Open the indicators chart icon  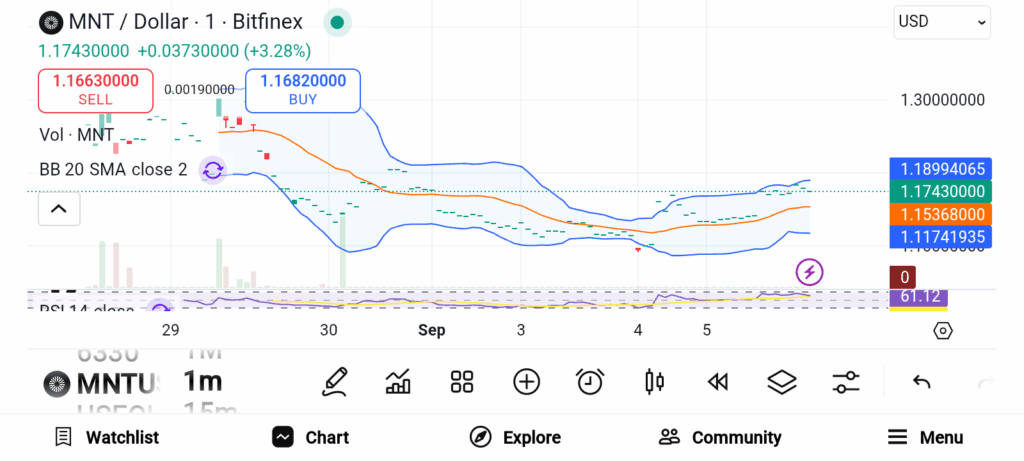coord(398,382)
